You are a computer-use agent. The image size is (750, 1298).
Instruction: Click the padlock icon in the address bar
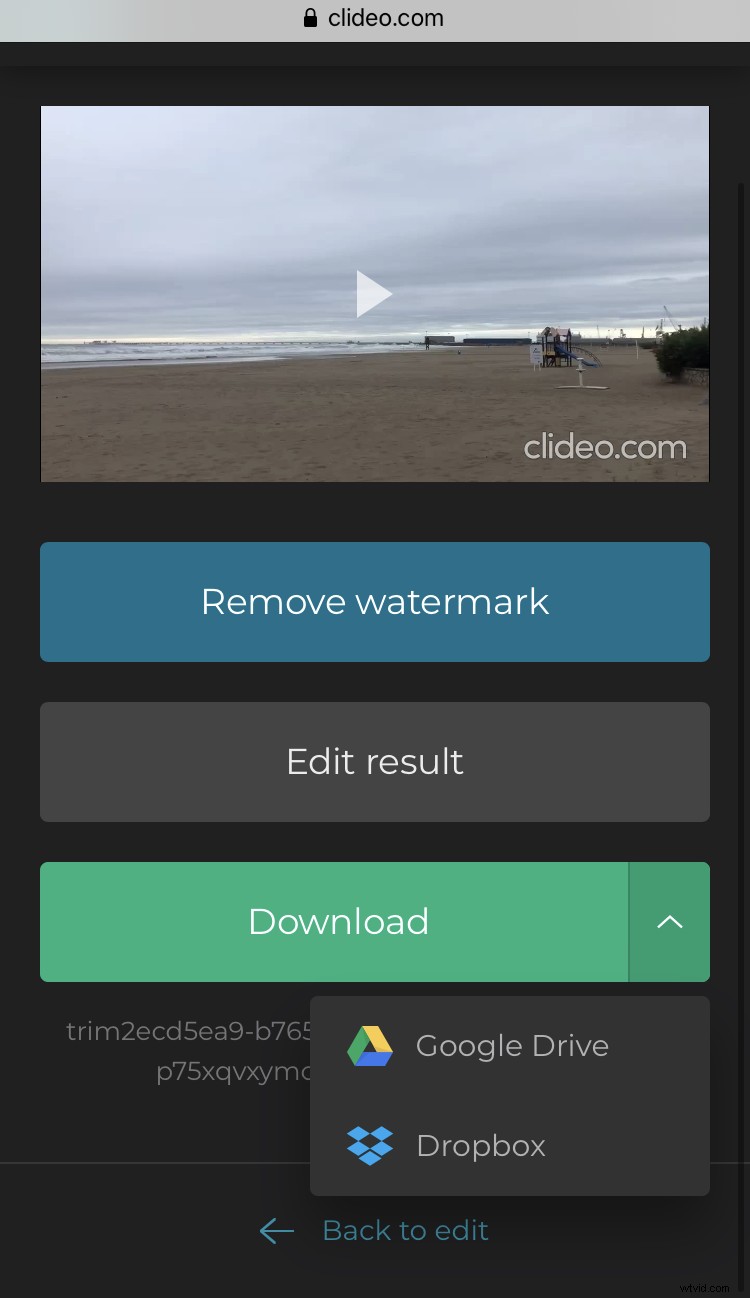pyautogui.click(x=310, y=17)
